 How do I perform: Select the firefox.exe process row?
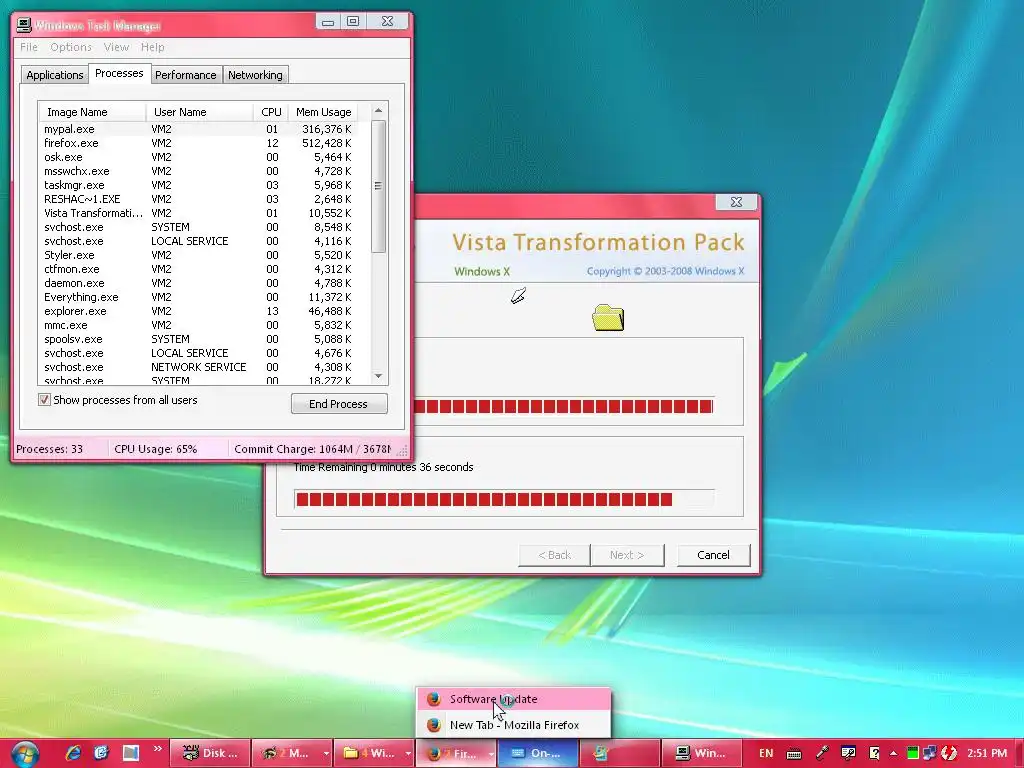[x=198, y=143]
